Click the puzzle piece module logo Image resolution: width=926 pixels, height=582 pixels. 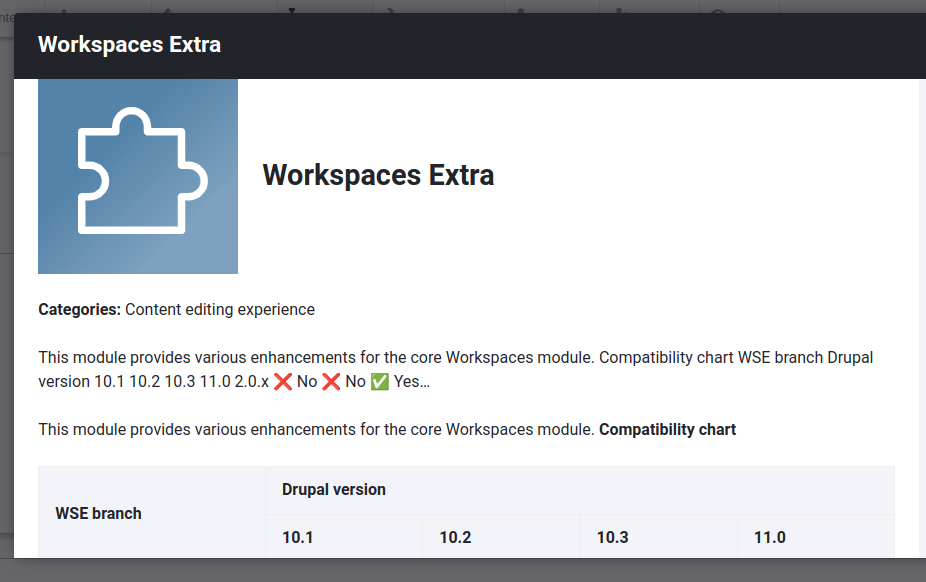138,176
